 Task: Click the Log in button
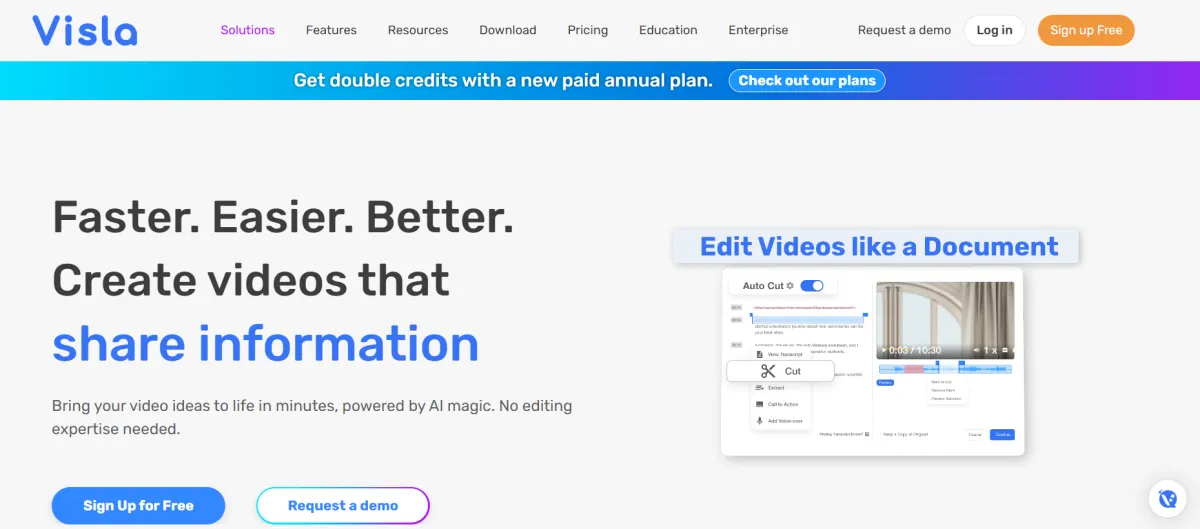[x=994, y=30]
